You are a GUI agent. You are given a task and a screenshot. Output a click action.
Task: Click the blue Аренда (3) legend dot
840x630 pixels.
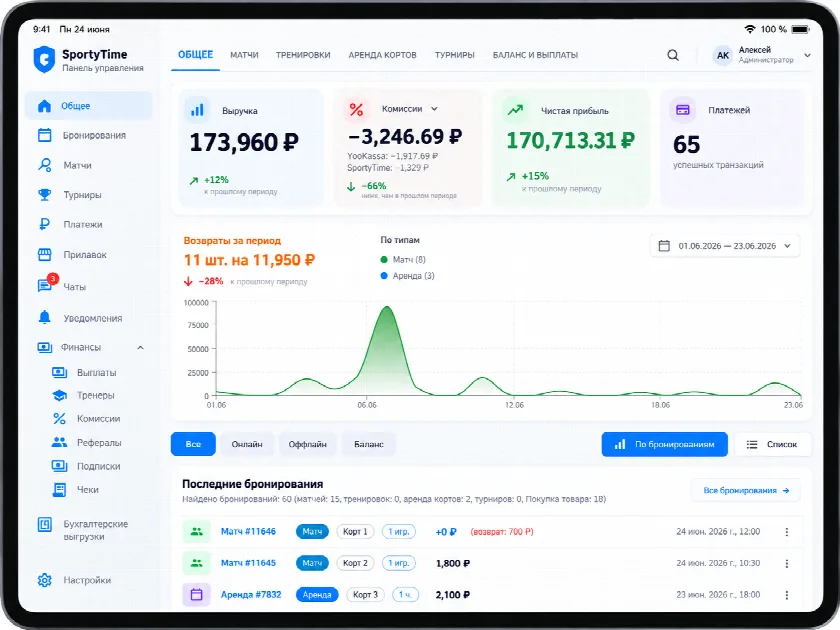tap(384, 276)
